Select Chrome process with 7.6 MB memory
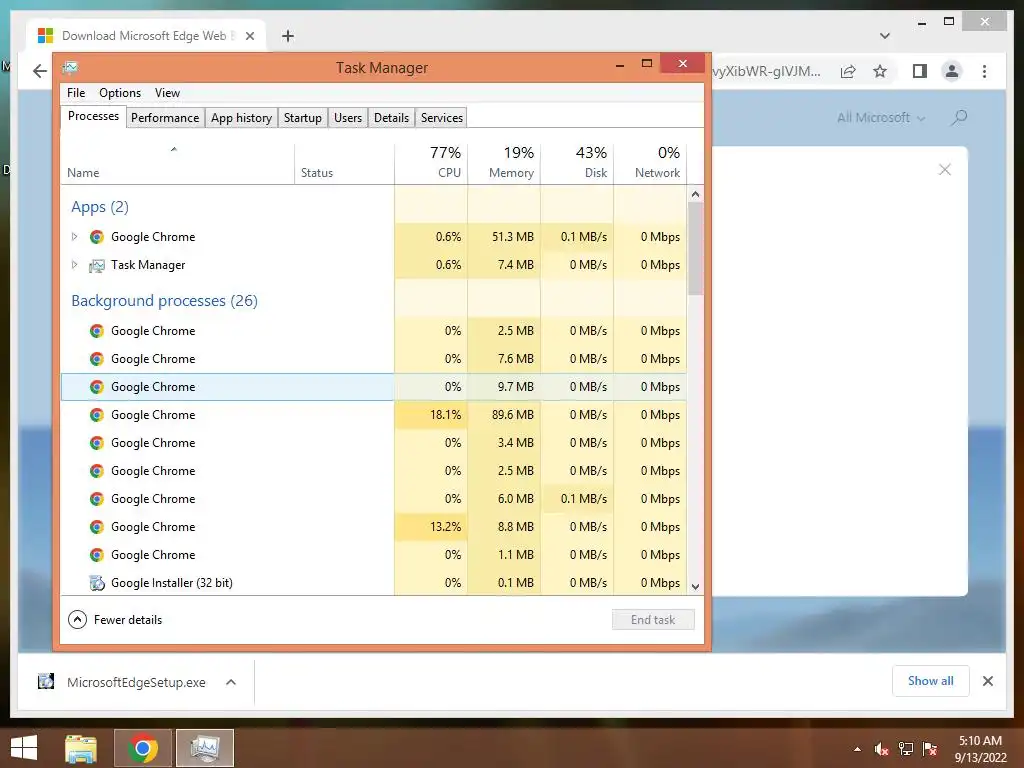 [x=374, y=359]
